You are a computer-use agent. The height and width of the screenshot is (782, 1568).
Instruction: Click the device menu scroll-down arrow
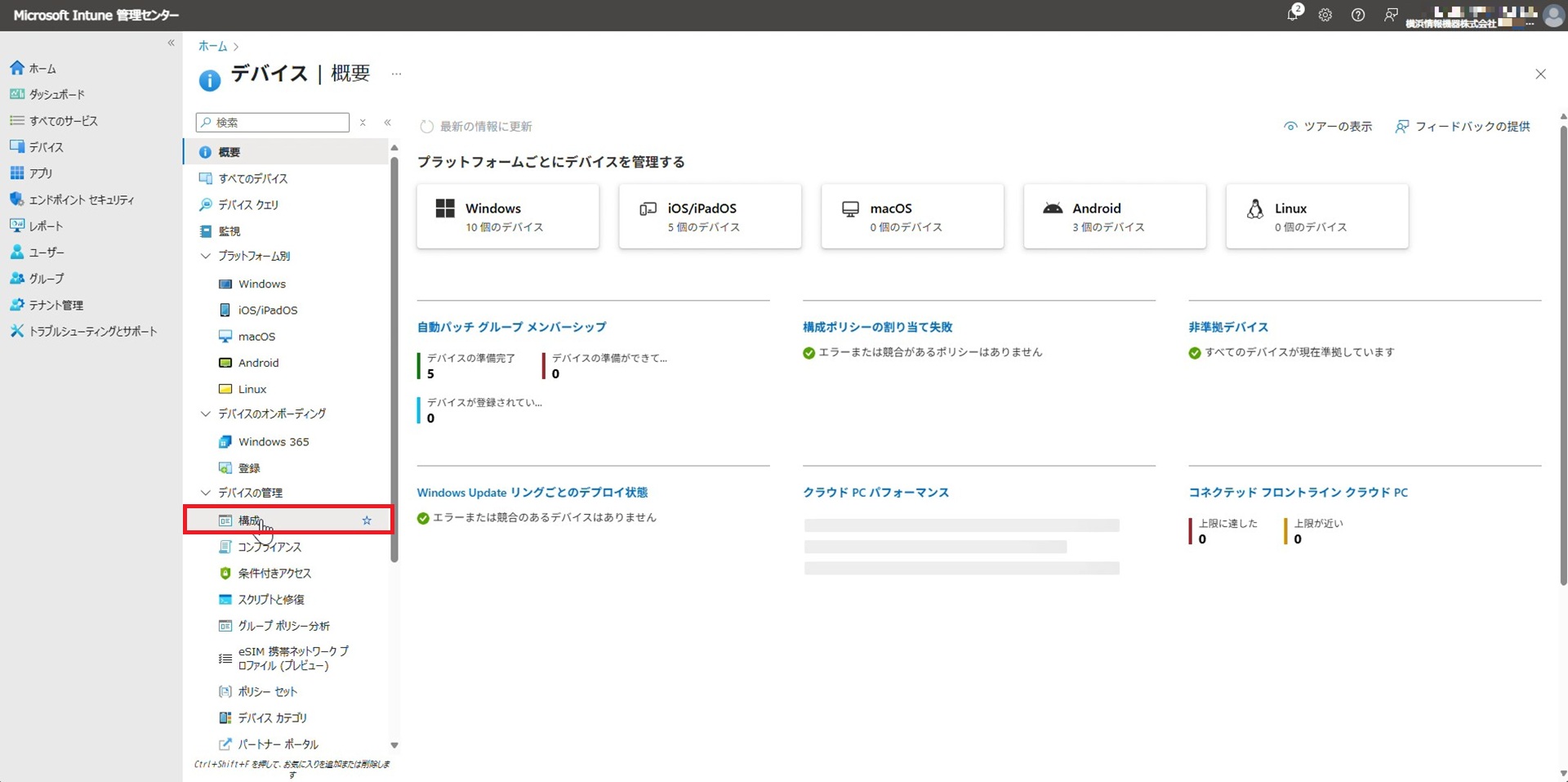(394, 745)
